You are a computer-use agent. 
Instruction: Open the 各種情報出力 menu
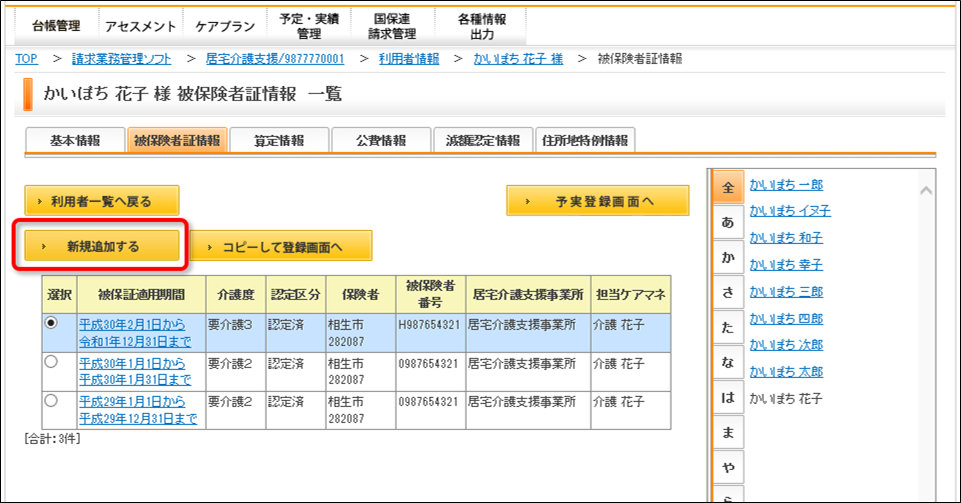coord(482,26)
